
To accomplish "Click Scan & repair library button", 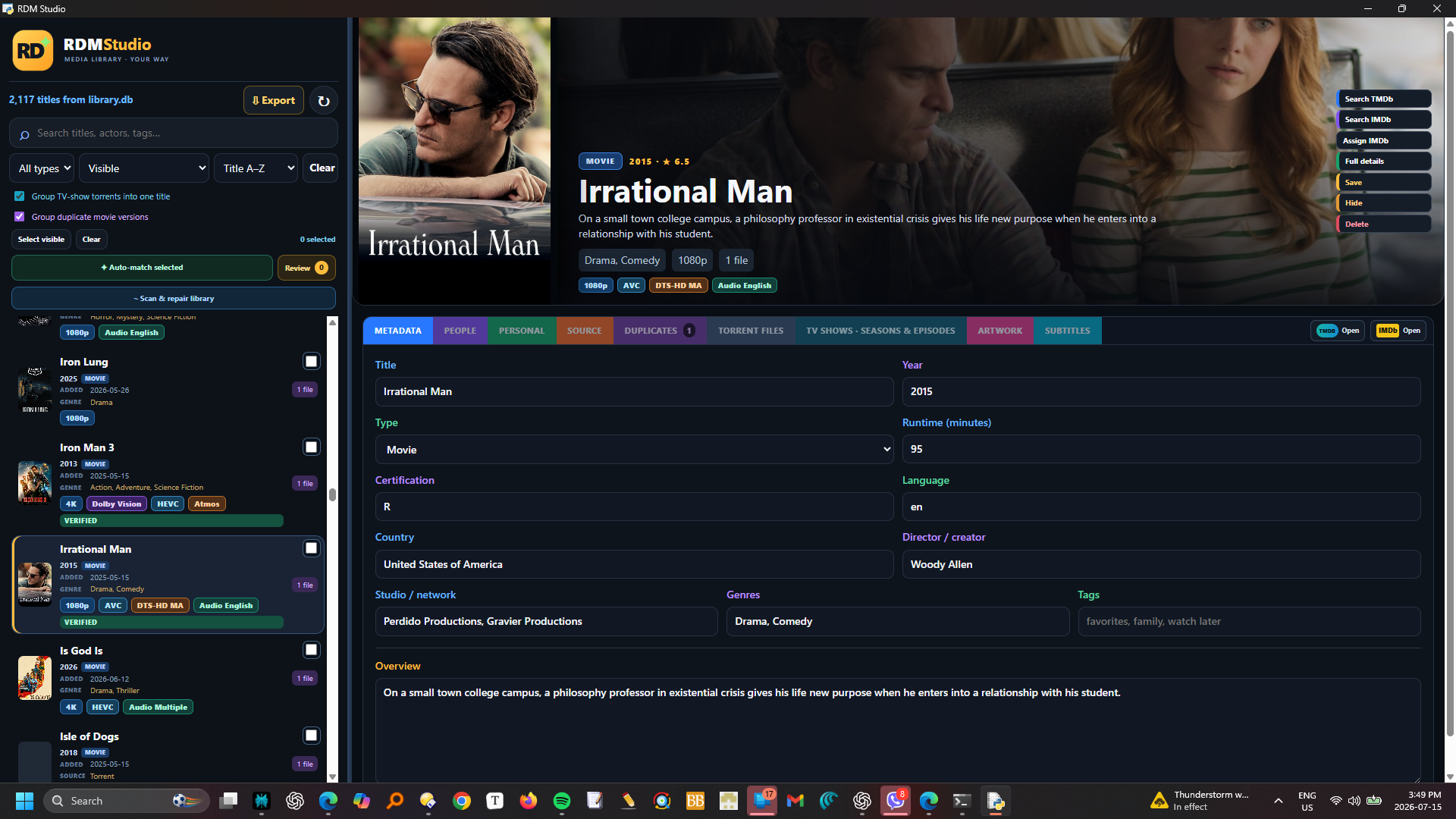I will [174, 299].
